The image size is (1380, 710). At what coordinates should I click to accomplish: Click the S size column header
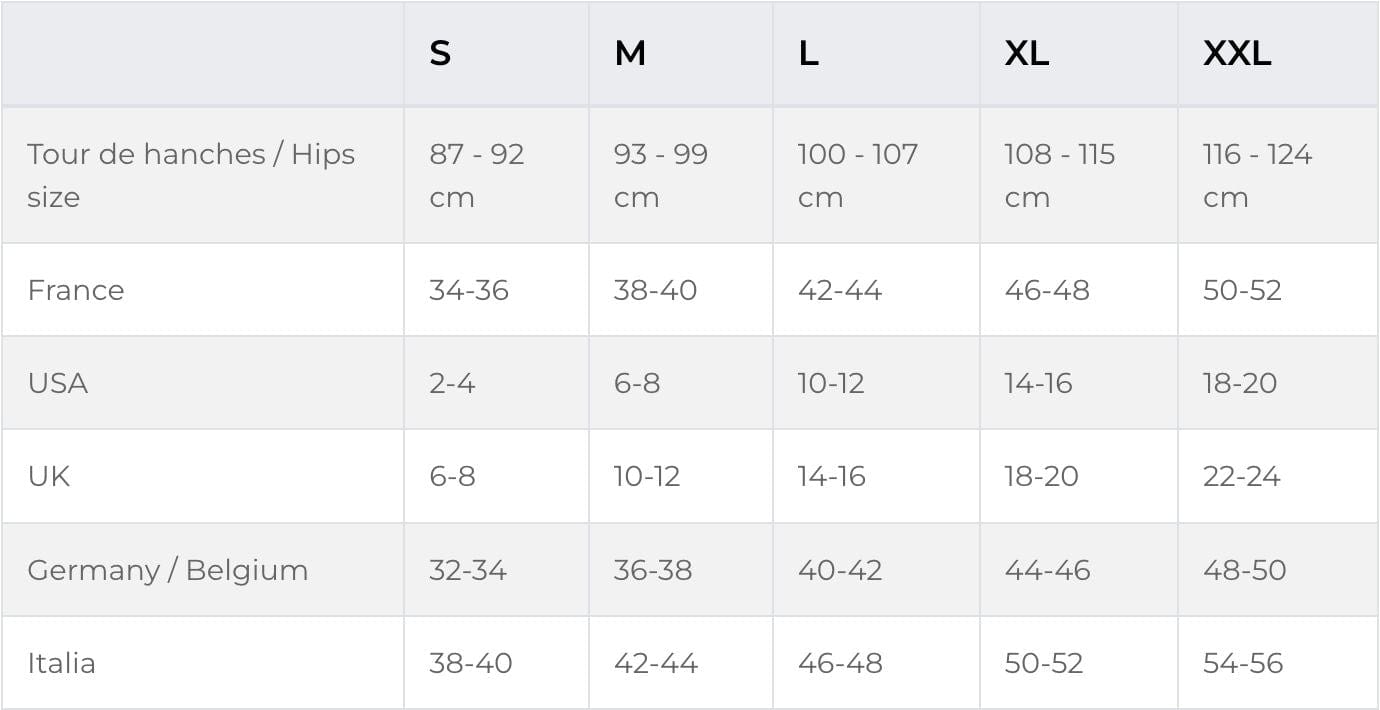tap(440, 53)
